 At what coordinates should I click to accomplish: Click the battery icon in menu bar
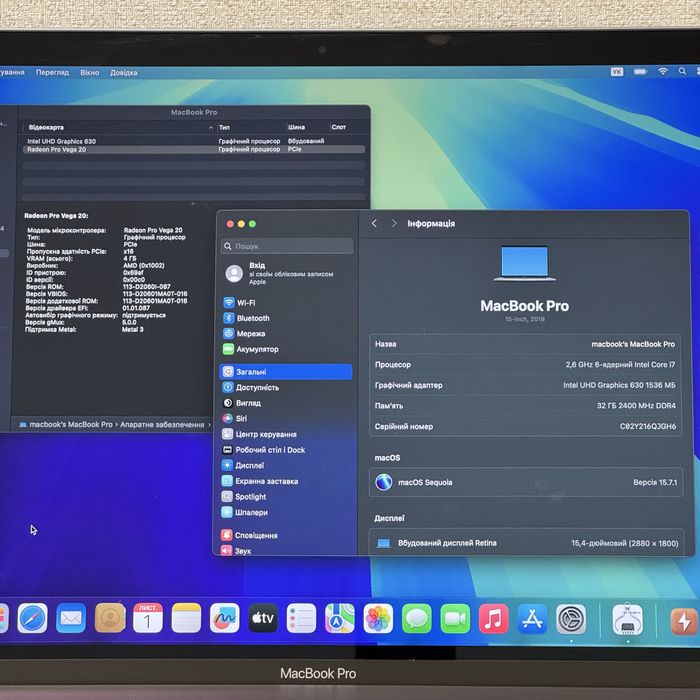pos(640,71)
